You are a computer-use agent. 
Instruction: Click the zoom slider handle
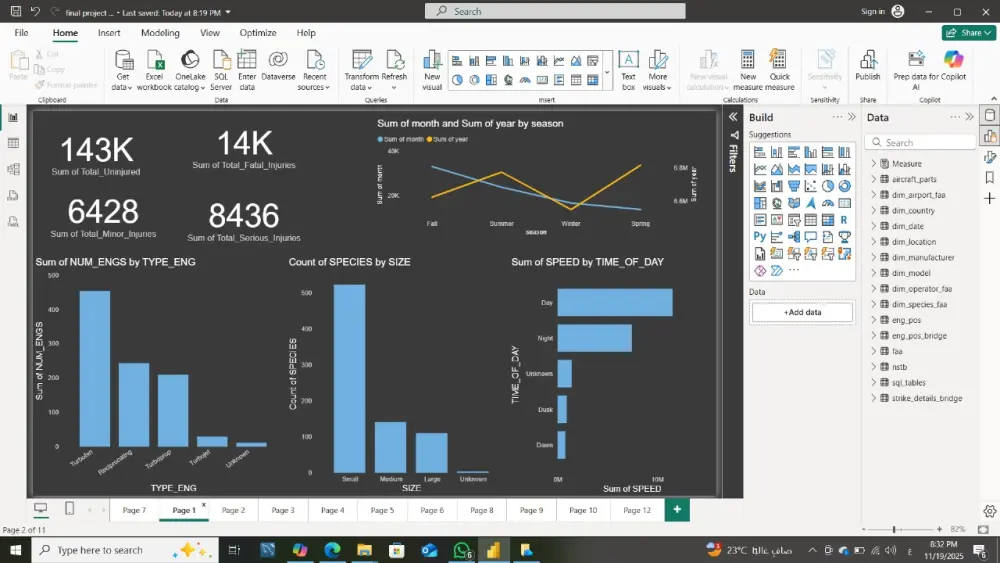pos(894,529)
